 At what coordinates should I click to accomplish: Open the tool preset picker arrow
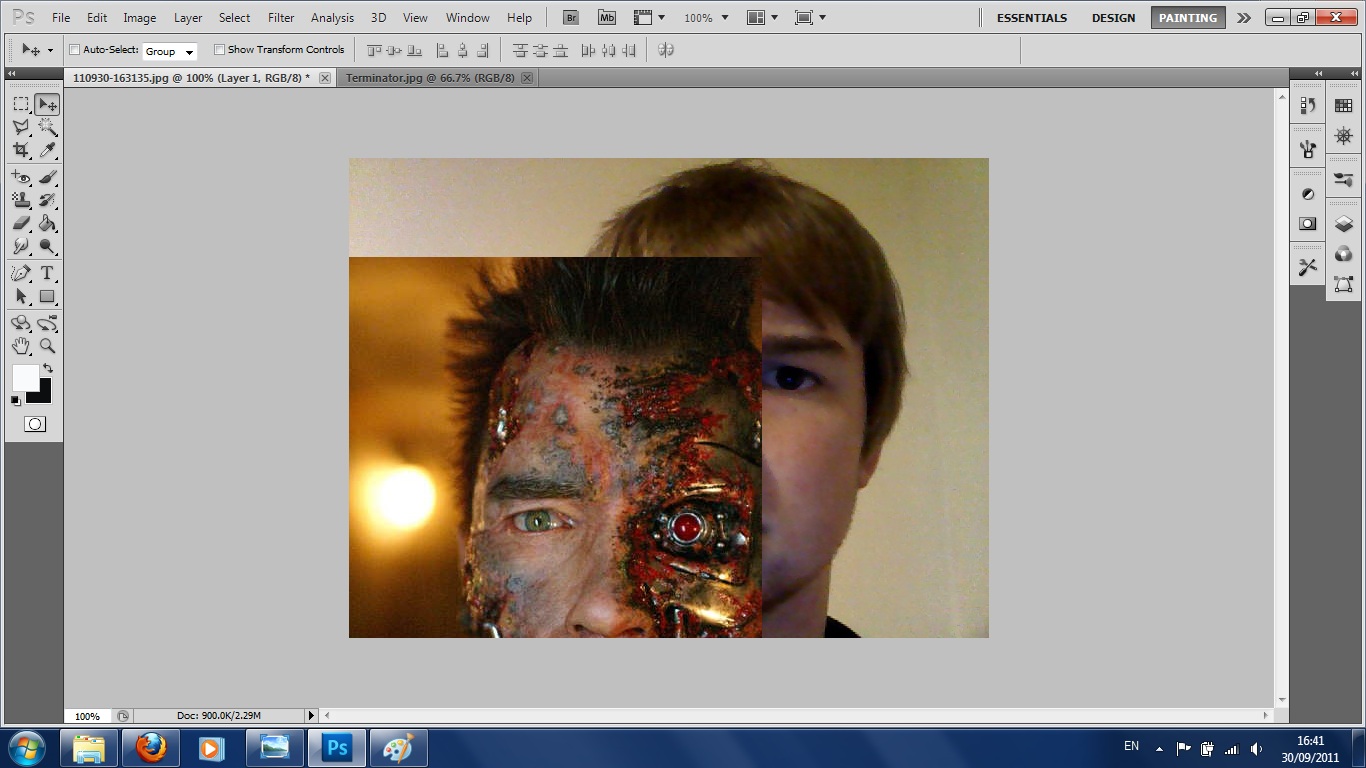pos(50,50)
